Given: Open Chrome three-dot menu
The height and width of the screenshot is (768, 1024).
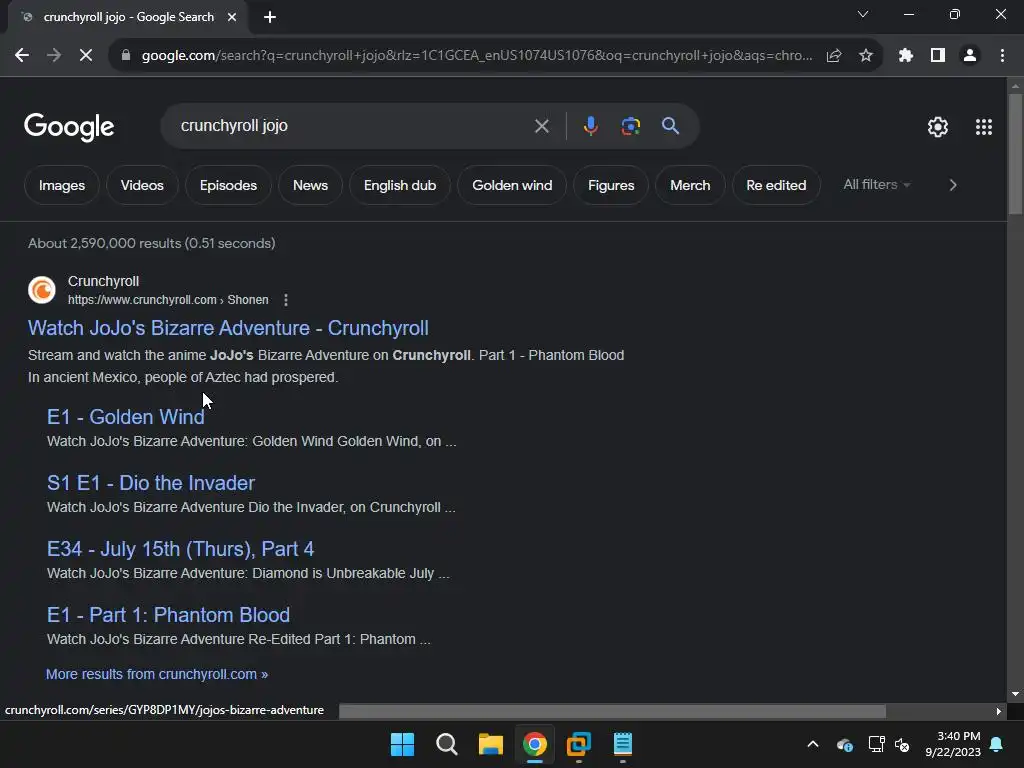Looking at the screenshot, I should click(x=1002, y=56).
